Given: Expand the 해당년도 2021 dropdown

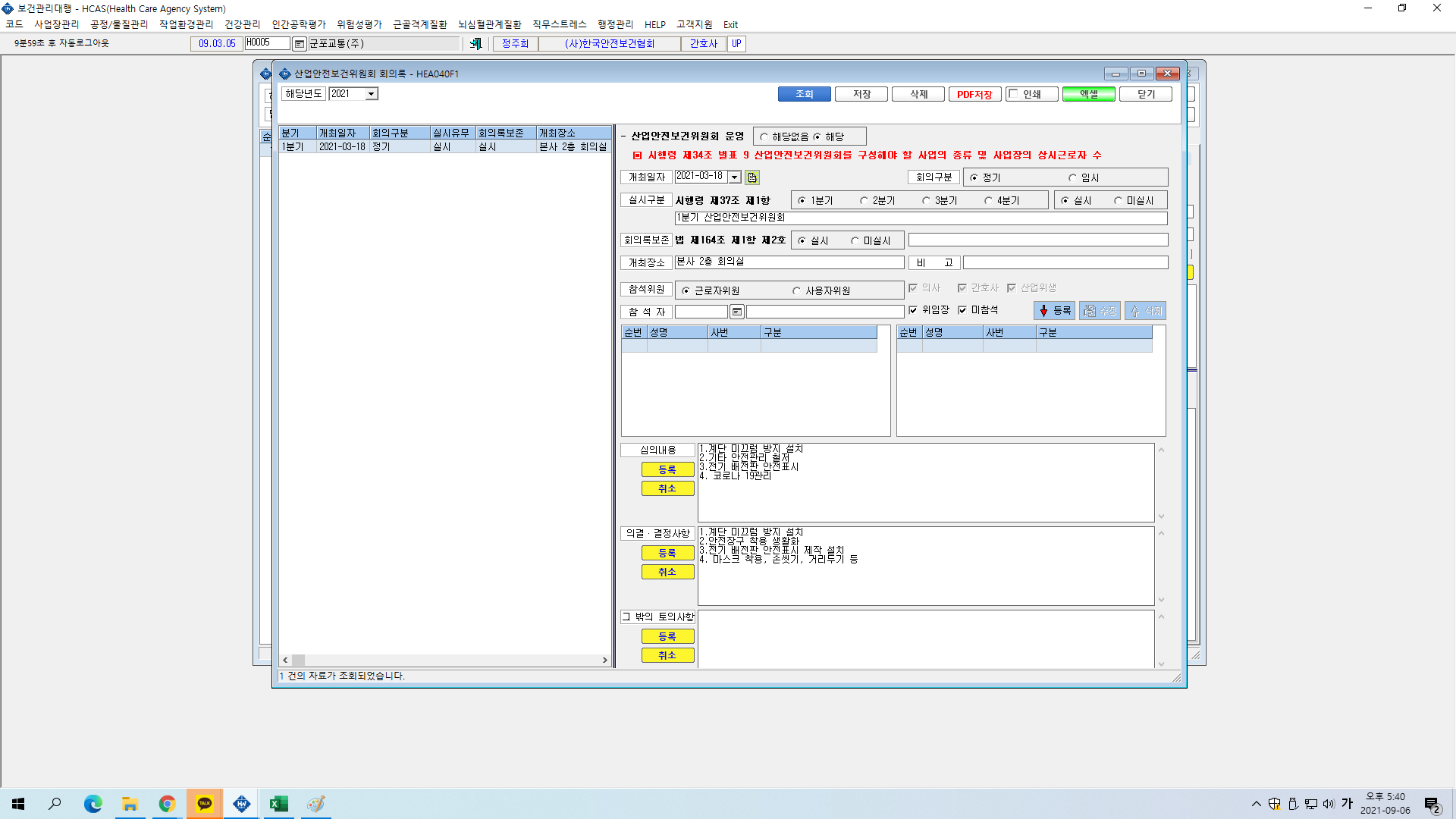Looking at the screenshot, I should coord(372,94).
